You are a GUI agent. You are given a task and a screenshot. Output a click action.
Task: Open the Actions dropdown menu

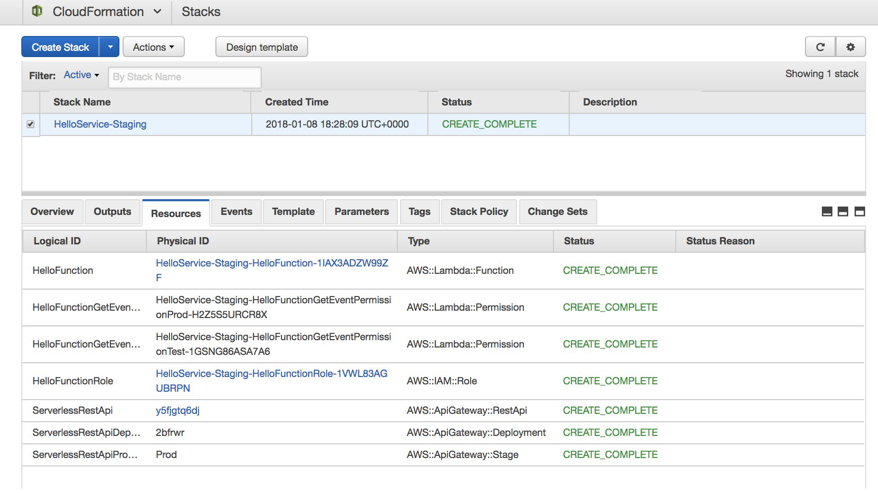[153, 47]
